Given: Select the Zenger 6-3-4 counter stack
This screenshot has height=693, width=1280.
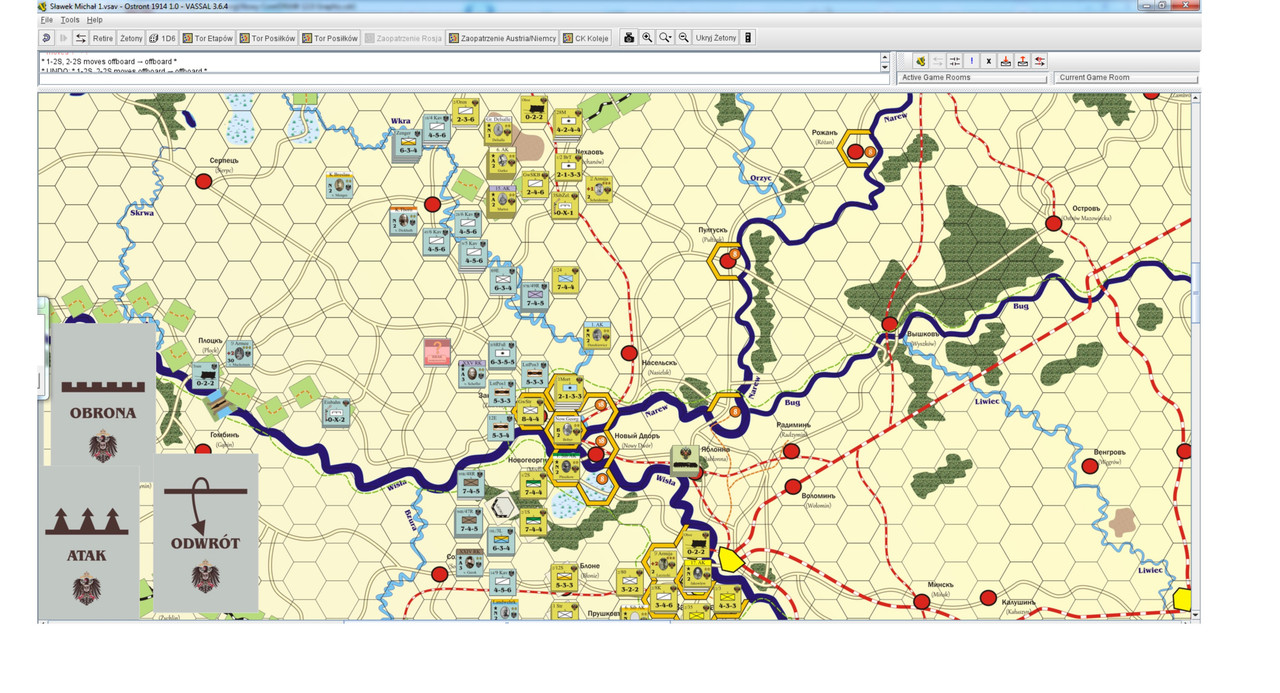Looking at the screenshot, I should click(x=407, y=146).
